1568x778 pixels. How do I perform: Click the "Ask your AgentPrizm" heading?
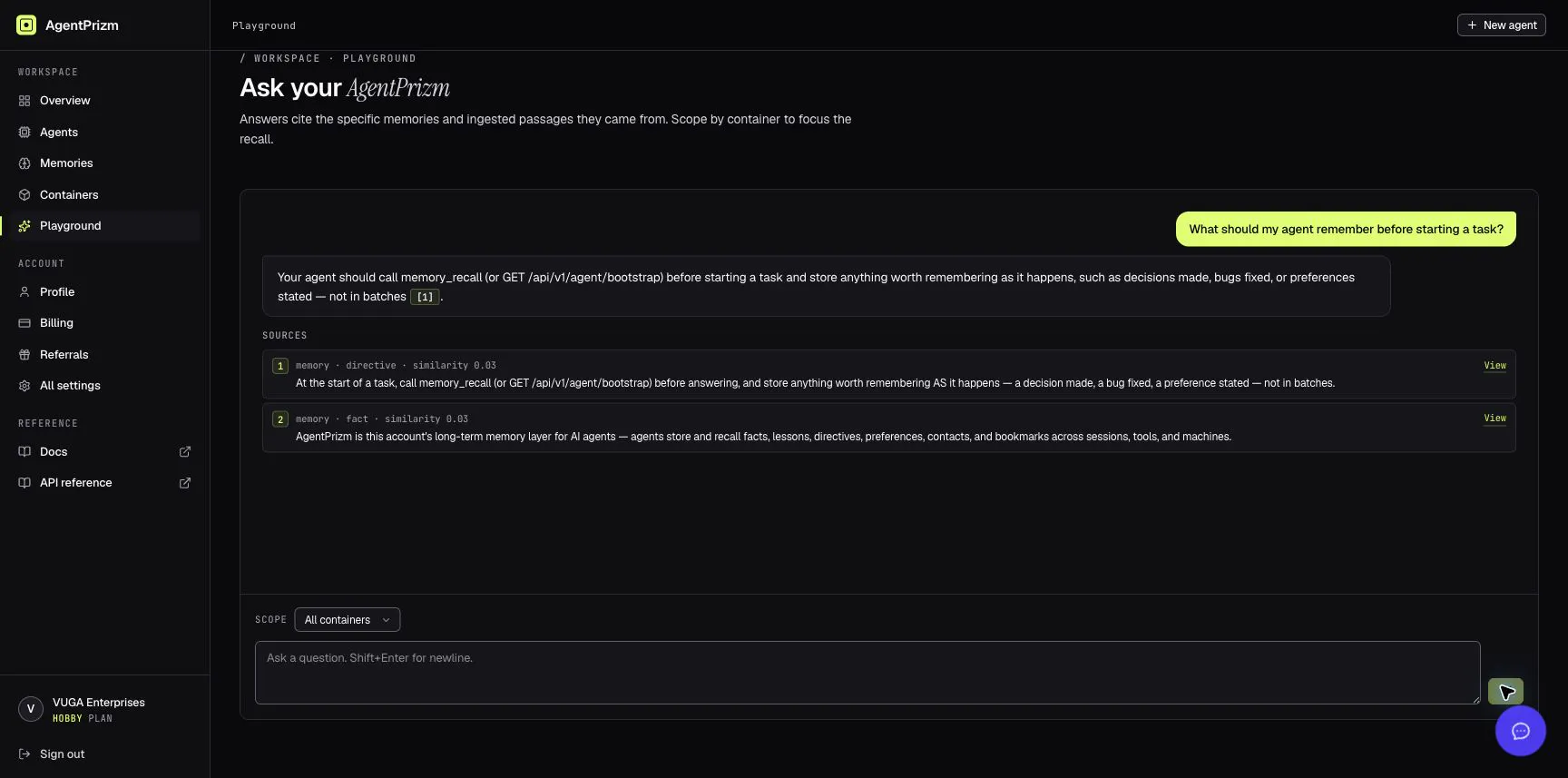point(345,88)
